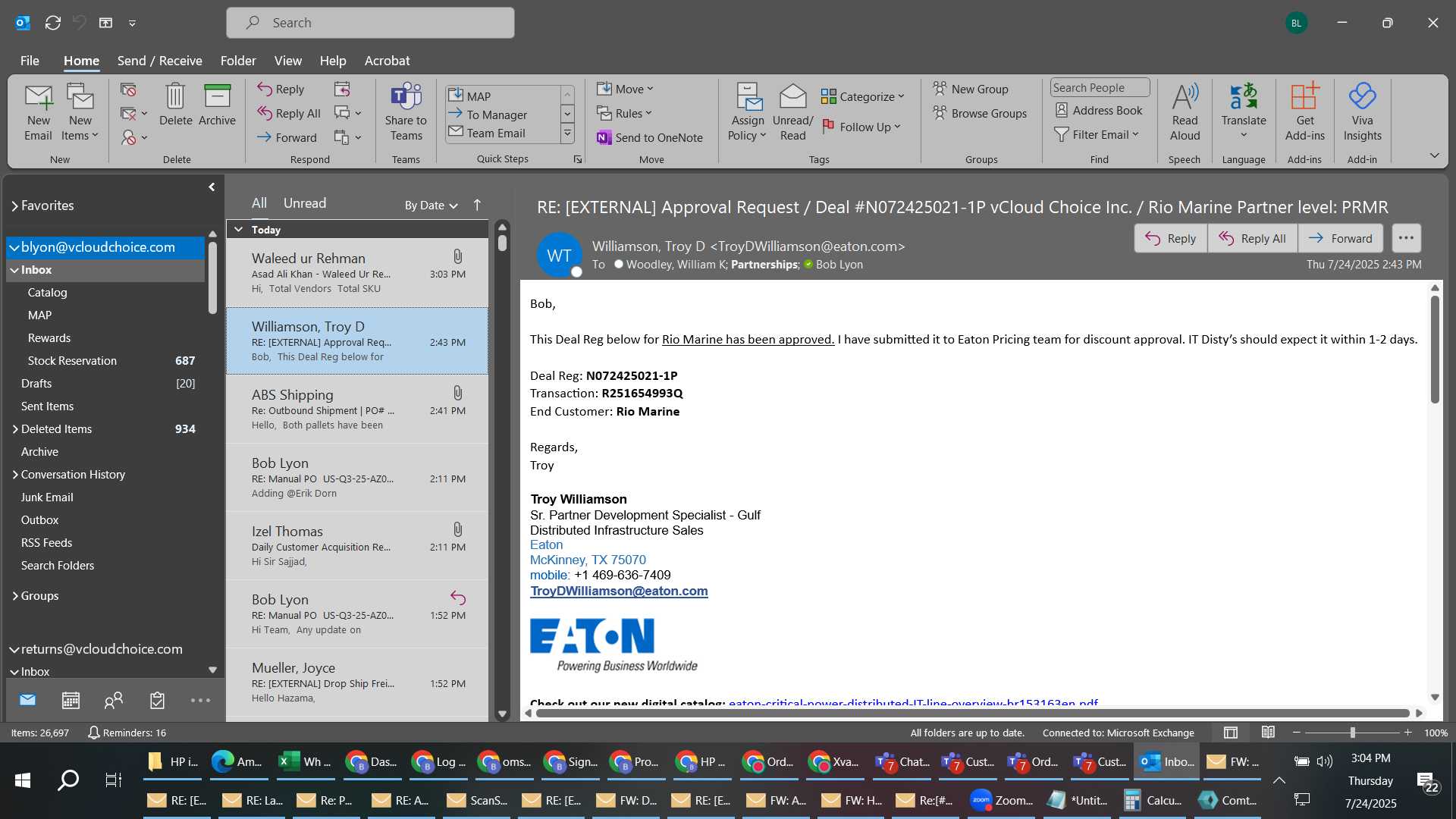
Task: Click Forward button in reading pane
Action: click(1340, 238)
